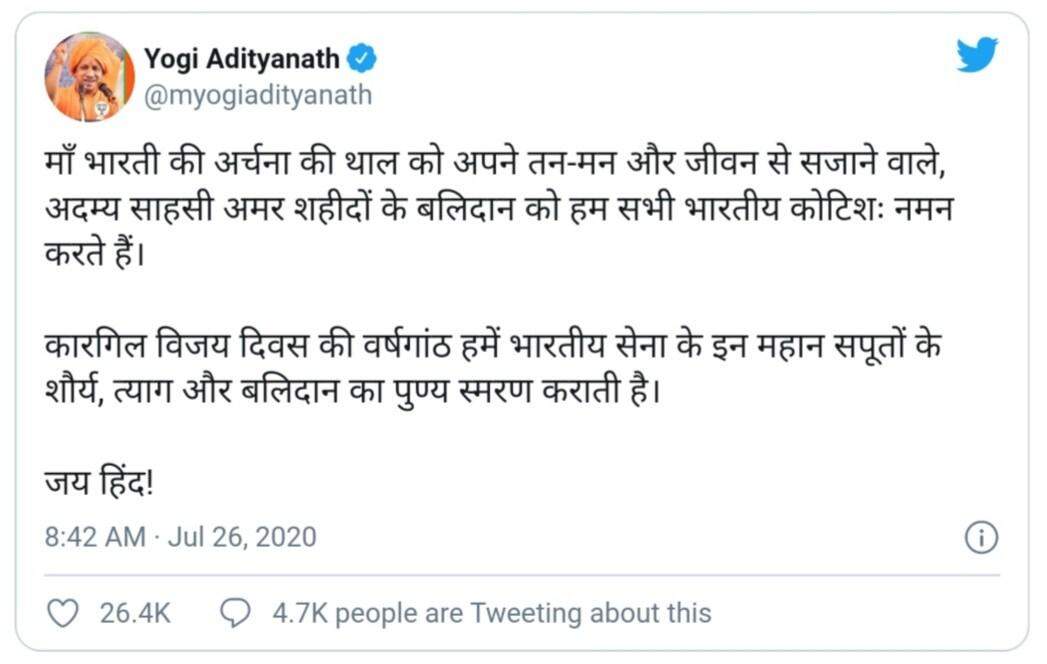Like the tweet with heart icon
Image resolution: width=1047 pixels, height=664 pixels.
pos(63,612)
